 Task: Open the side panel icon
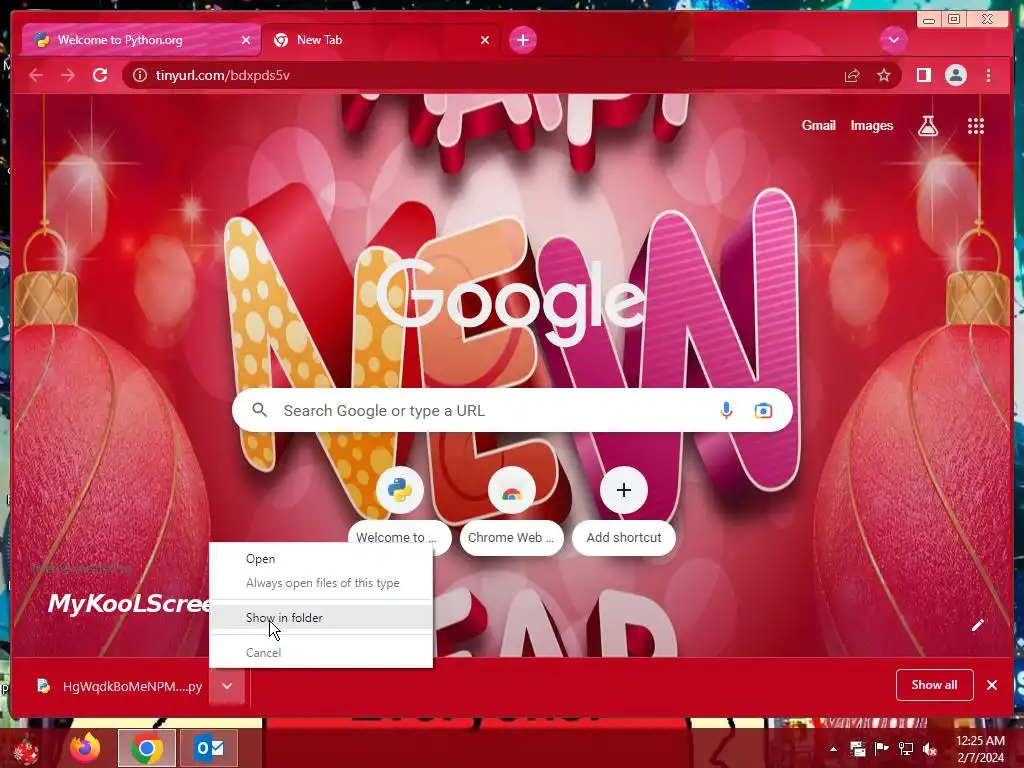[x=923, y=76]
